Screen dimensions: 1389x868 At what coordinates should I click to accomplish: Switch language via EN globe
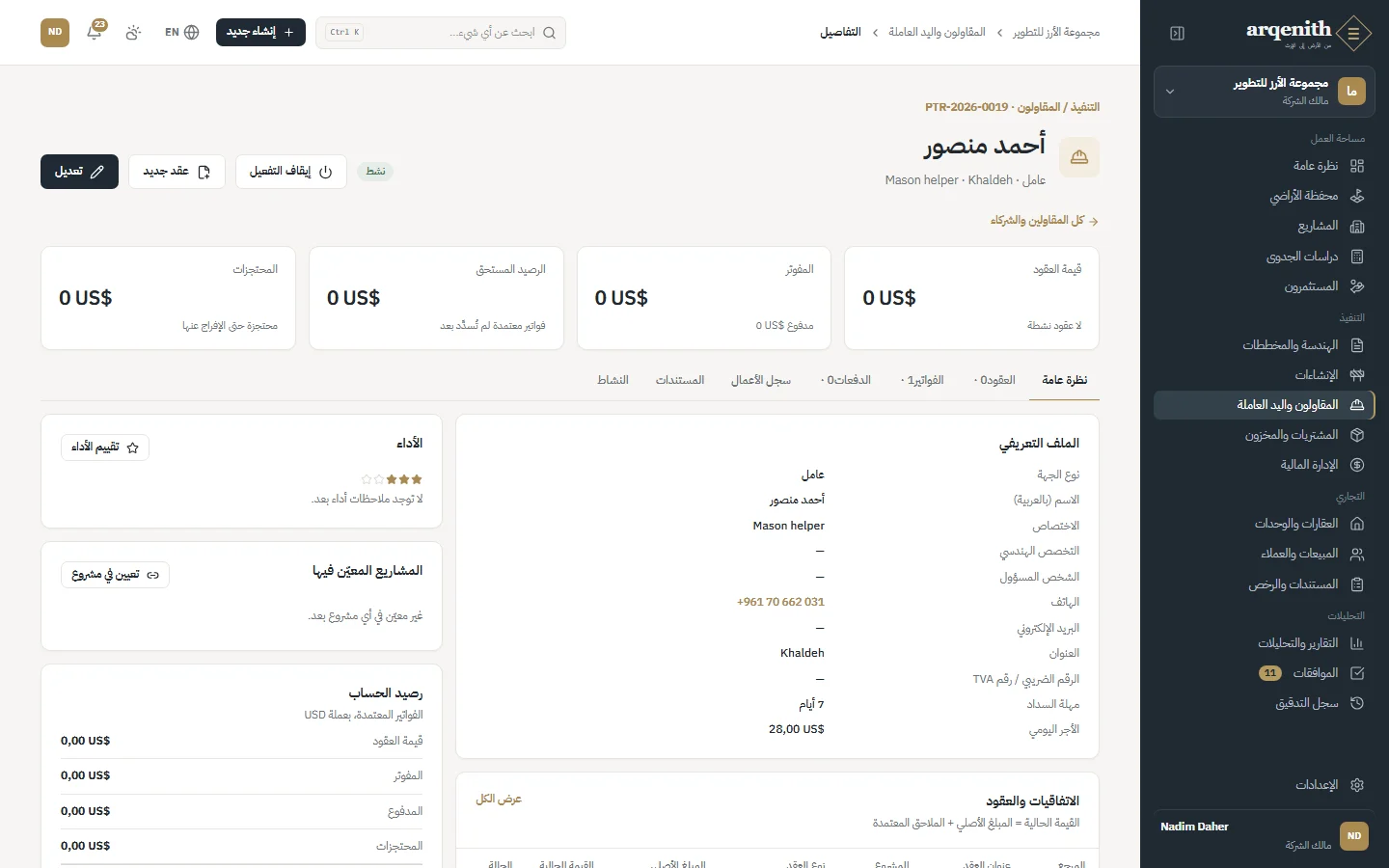pyautogui.click(x=181, y=32)
